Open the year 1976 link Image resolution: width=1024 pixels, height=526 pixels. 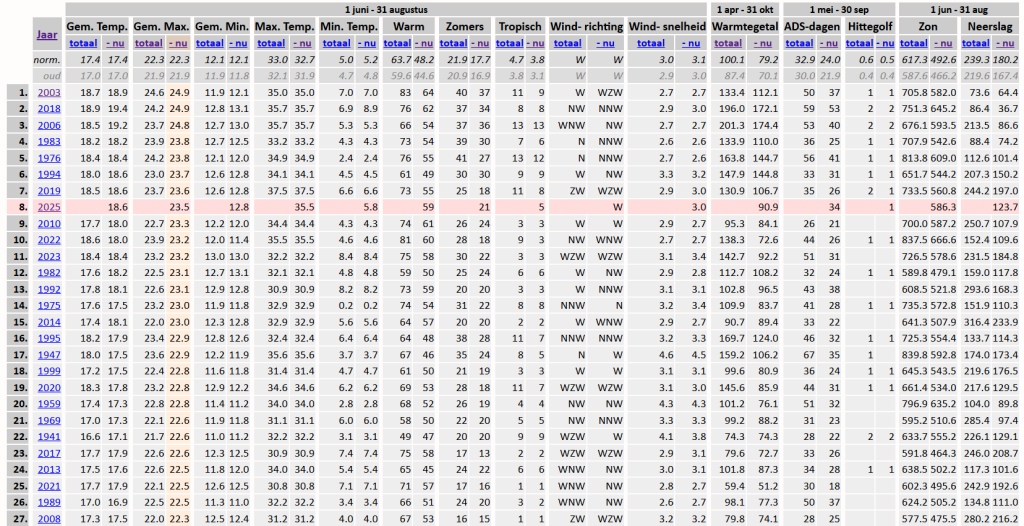pyautogui.click(x=49, y=158)
